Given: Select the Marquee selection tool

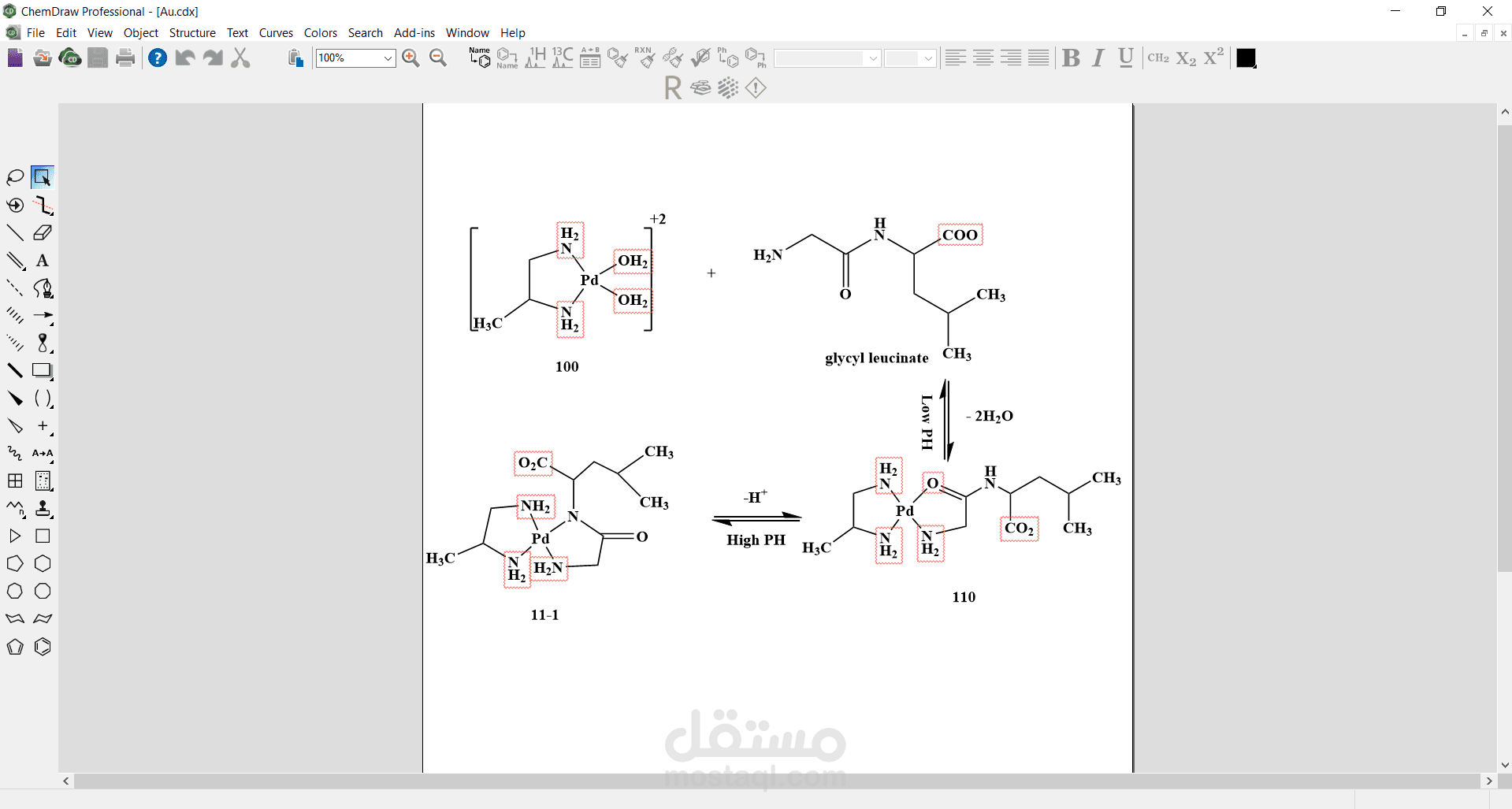Looking at the screenshot, I should point(43,177).
